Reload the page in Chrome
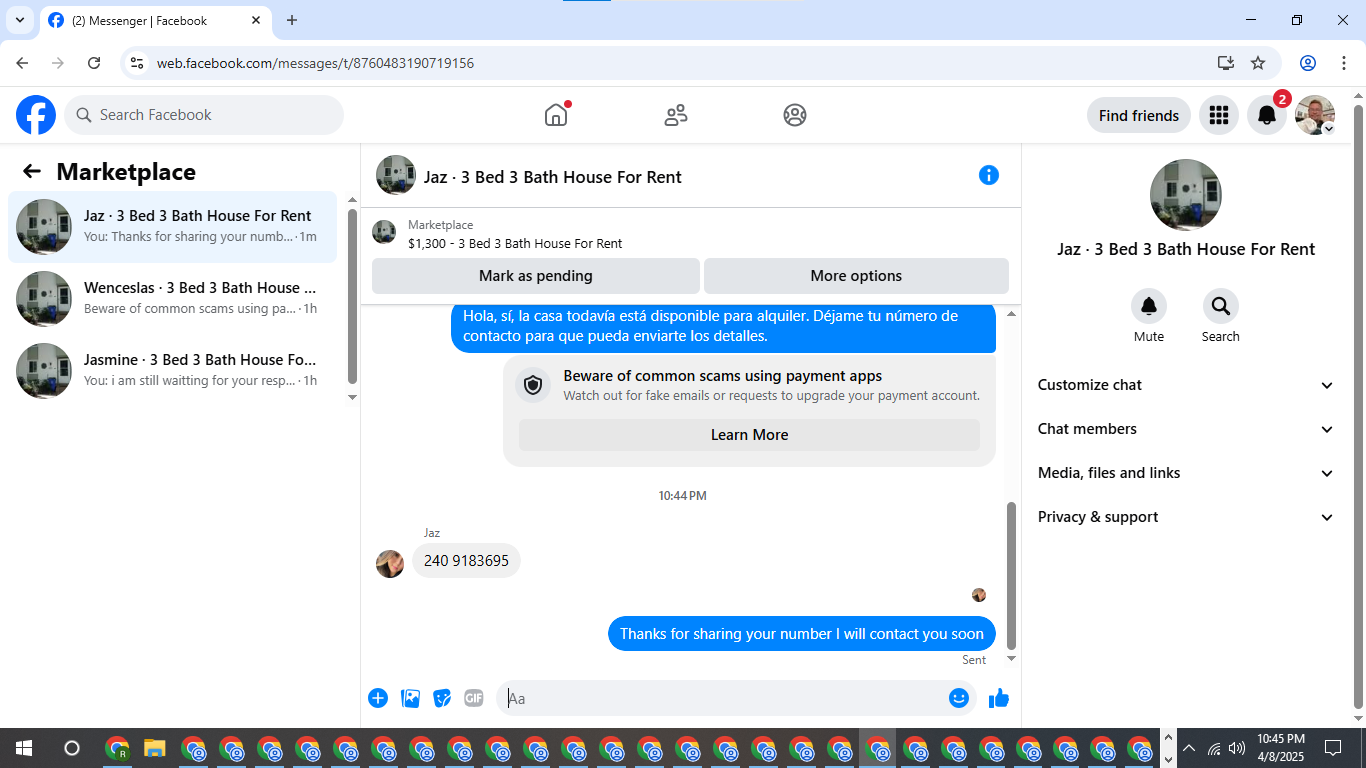 (94, 63)
